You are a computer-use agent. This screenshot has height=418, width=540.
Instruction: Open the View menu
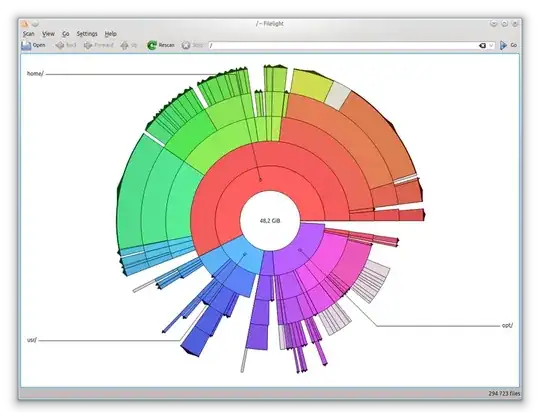pos(48,34)
